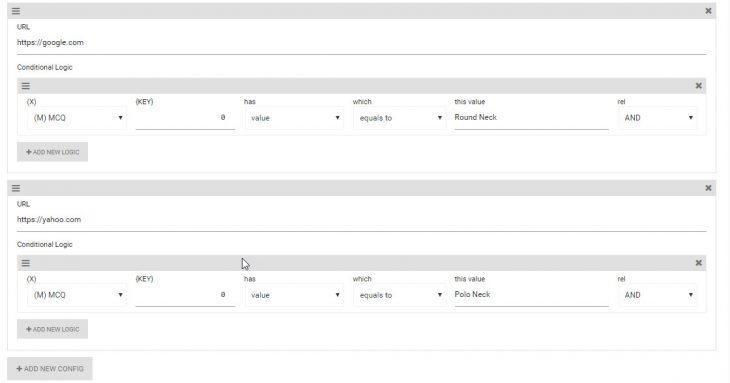Image resolution: width=730 pixels, height=383 pixels.
Task: Click Add New Logic under yahoo.com config
Action: coord(53,329)
